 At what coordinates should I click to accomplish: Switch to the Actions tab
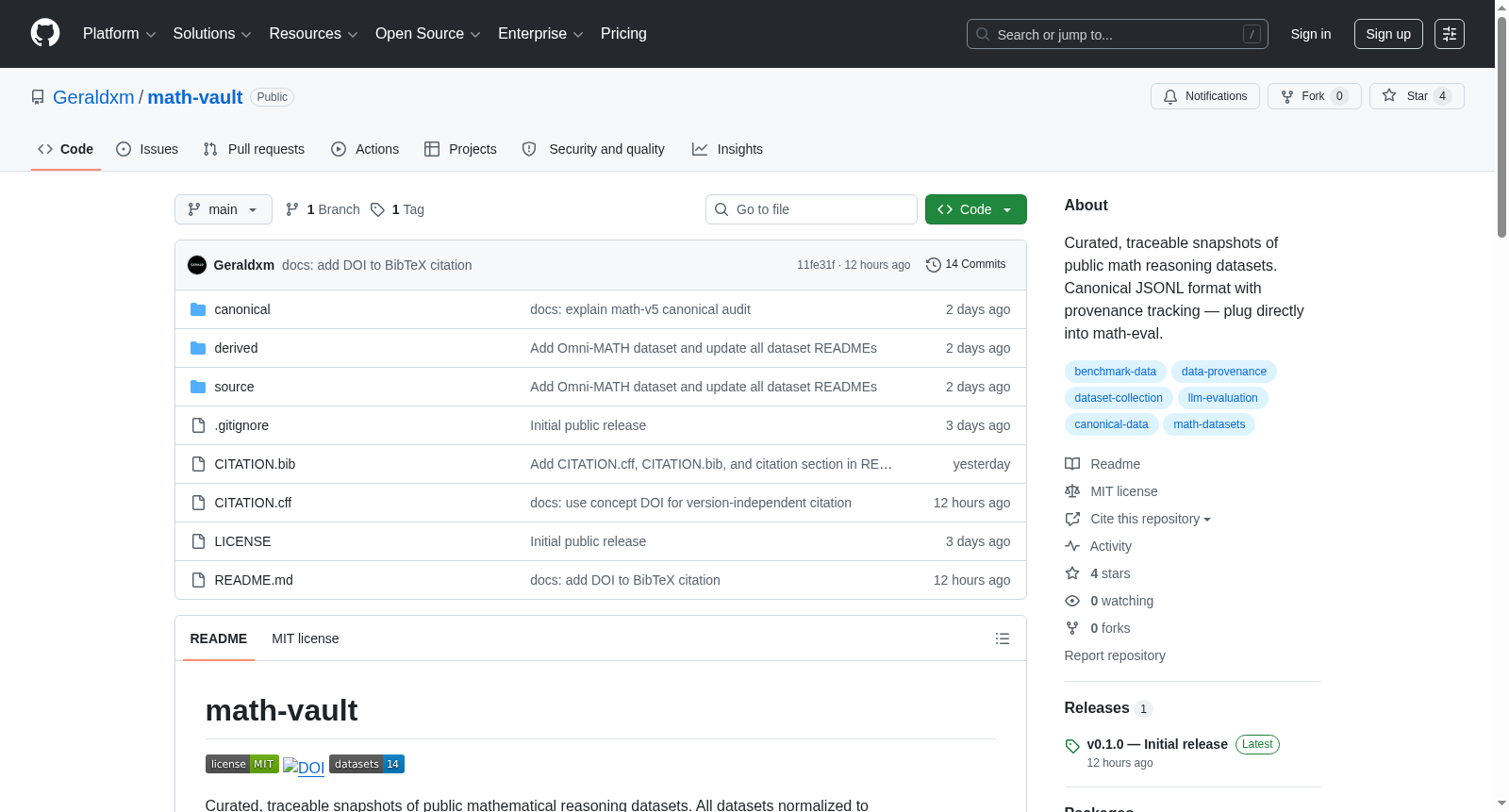365,149
